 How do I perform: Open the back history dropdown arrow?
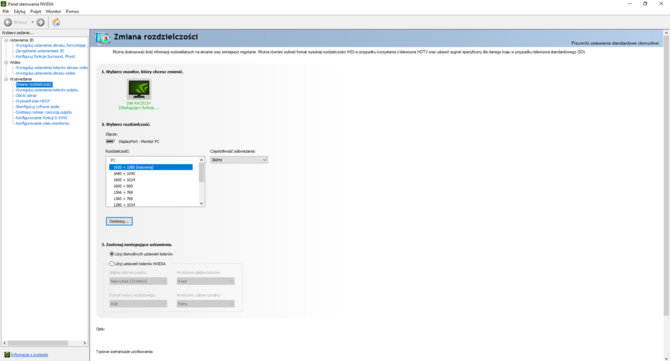(x=32, y=22)
